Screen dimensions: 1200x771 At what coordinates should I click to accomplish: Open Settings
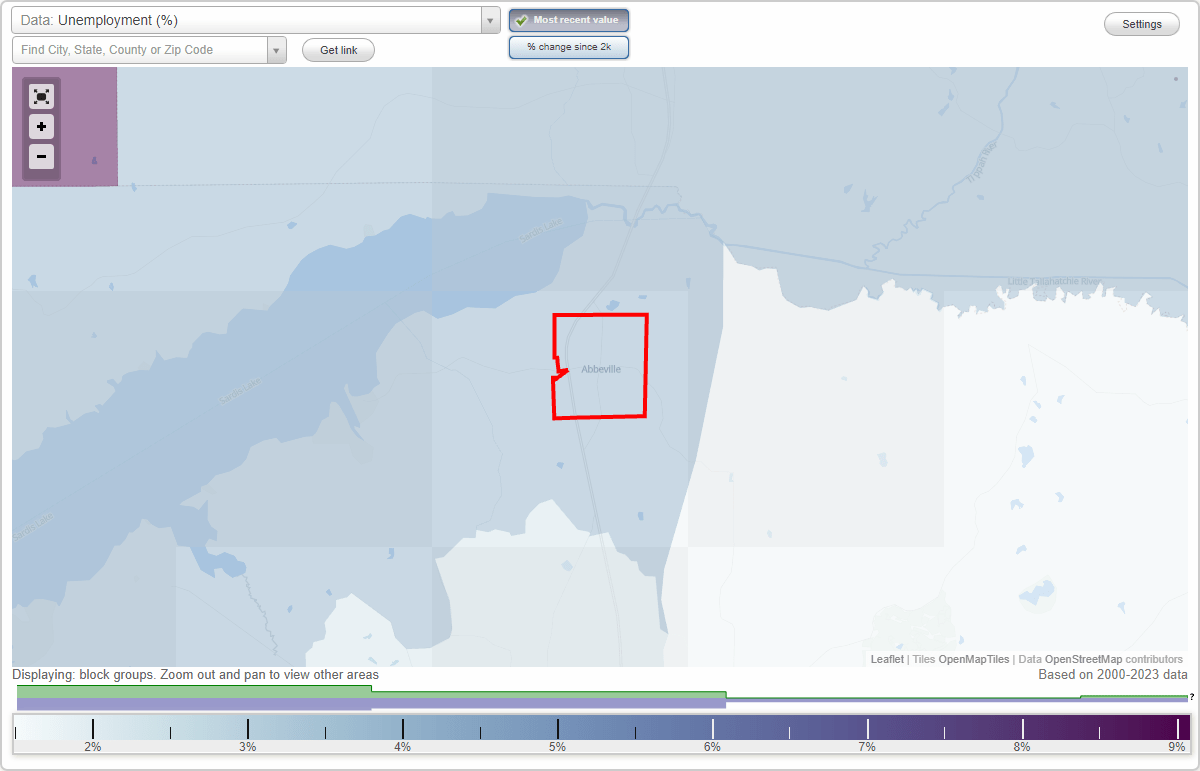coord(1142,24)
